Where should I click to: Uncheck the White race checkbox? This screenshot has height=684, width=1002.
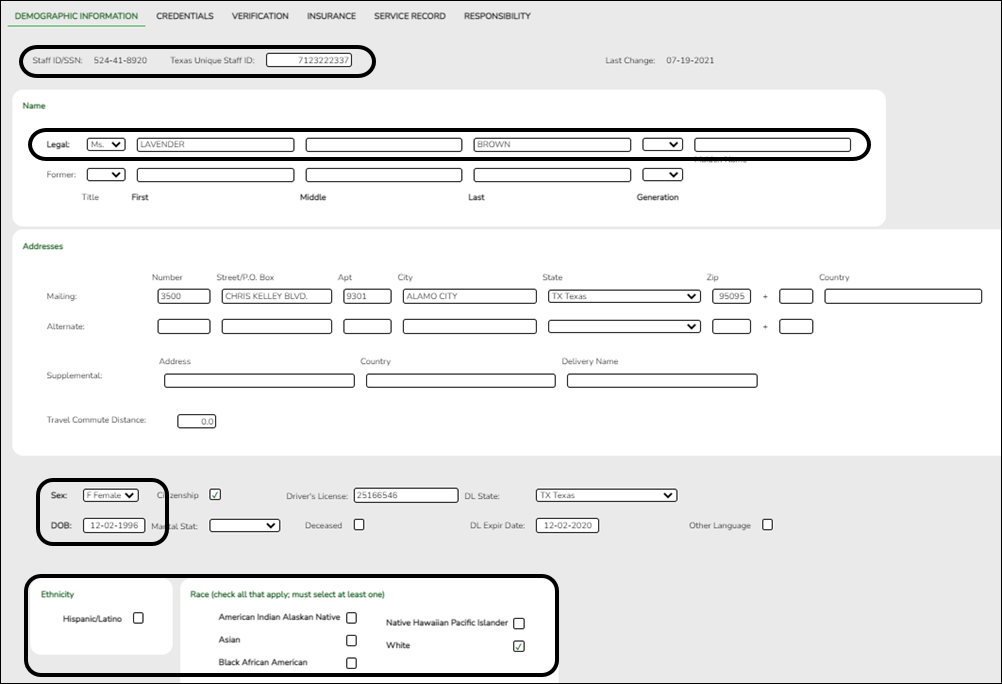pos(518,645)
